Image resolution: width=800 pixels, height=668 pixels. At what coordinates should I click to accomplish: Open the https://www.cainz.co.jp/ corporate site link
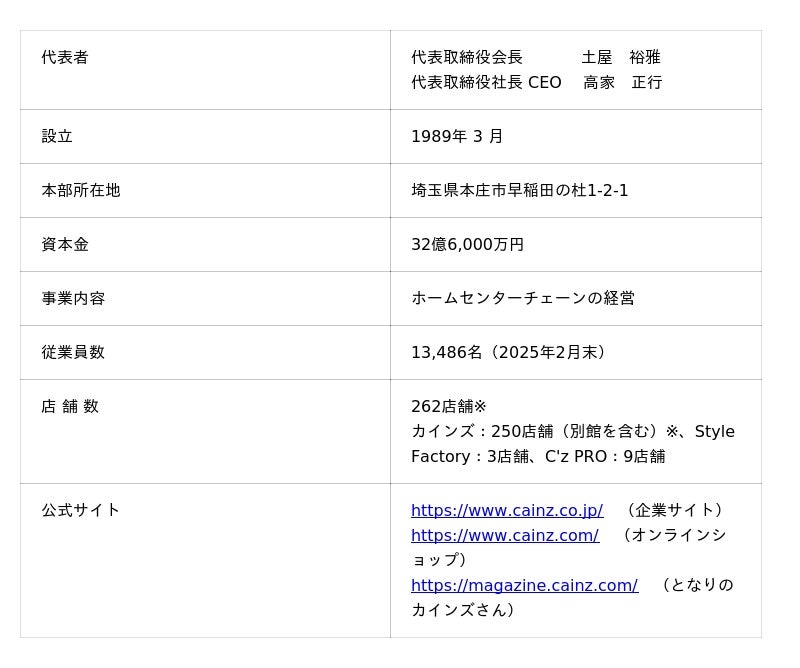tap(506, 510)
